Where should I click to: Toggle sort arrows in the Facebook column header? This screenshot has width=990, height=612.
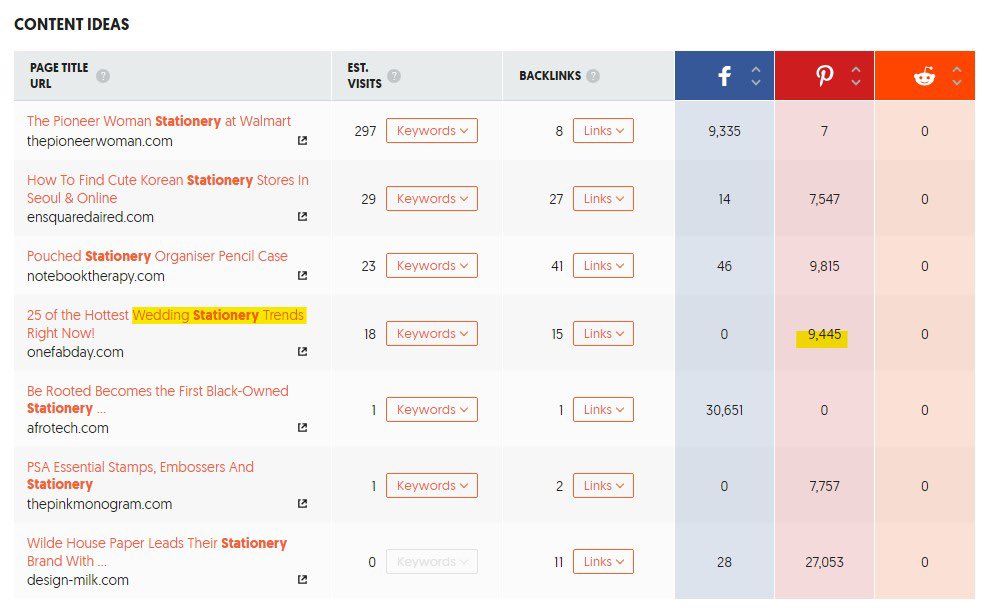pos(756,76)
